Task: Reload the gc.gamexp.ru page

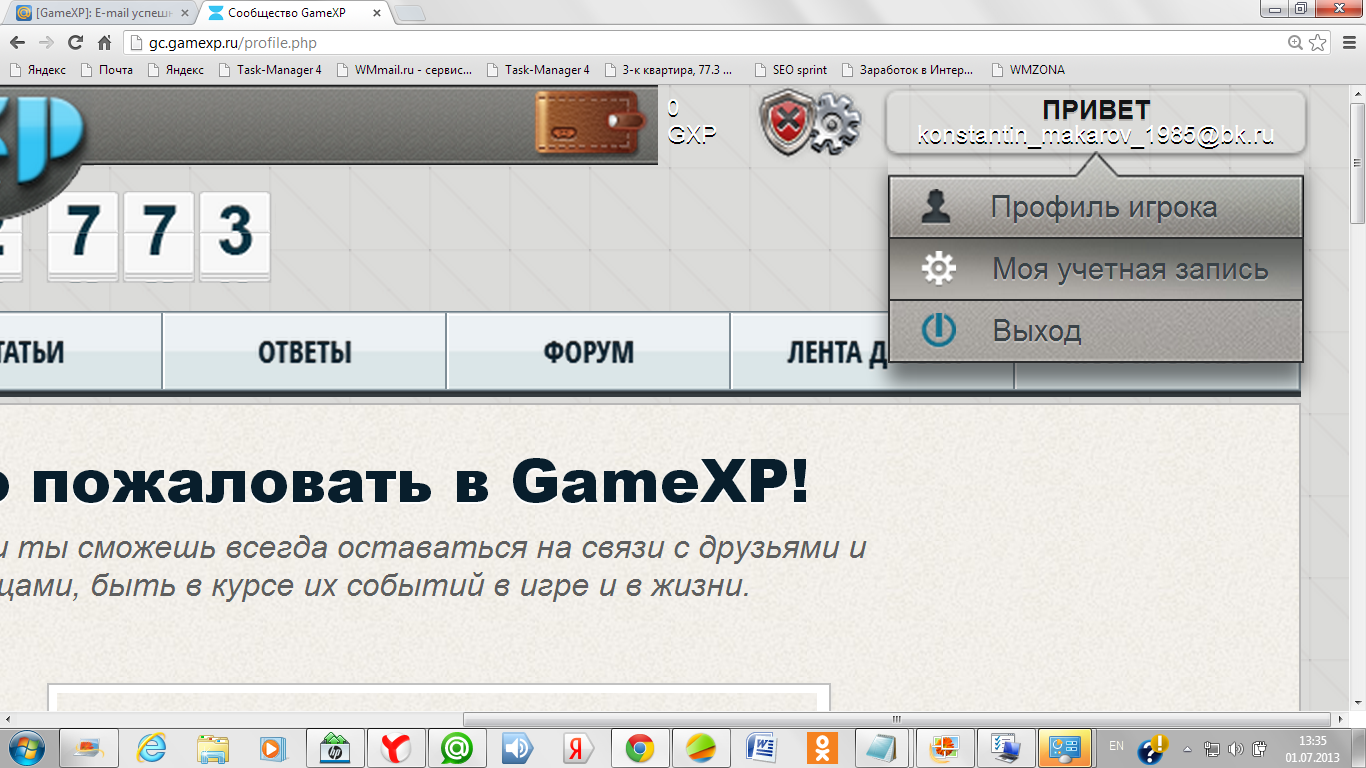Action: (x=75, y=43)
